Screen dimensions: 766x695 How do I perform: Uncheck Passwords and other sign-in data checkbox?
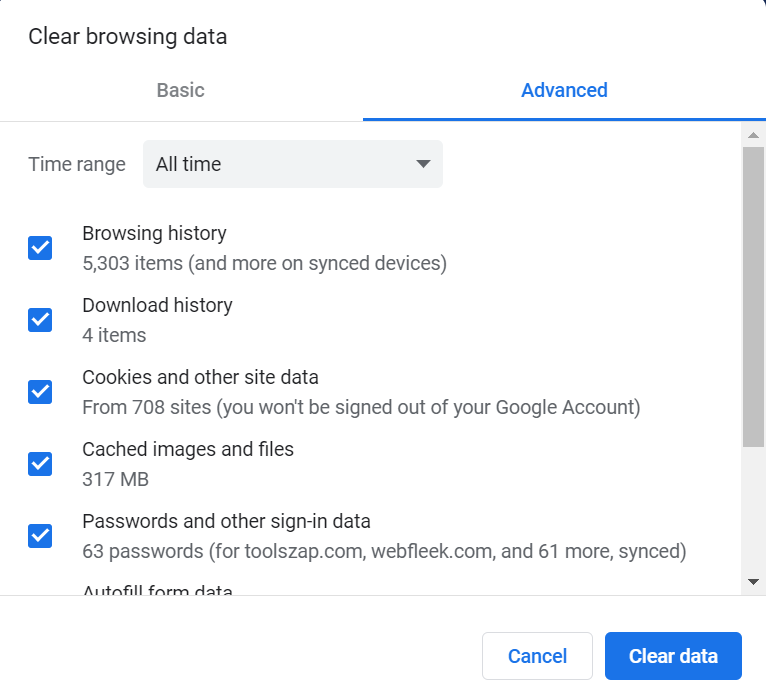coord(40,536)
